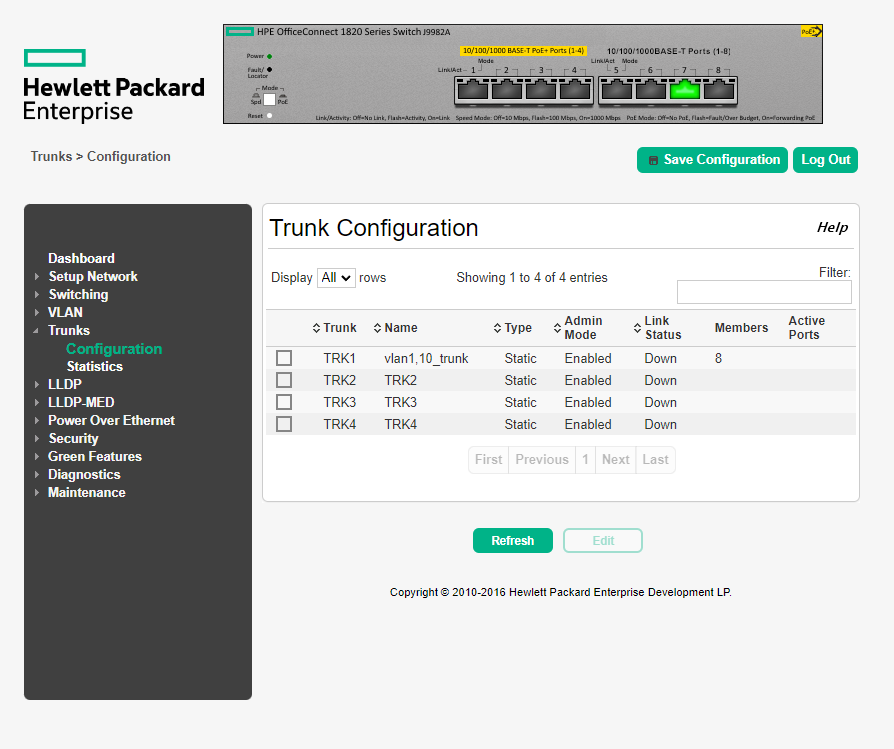894x749 pixels.
Task: Click the Edit button
Action: click(x=603, y=540)
